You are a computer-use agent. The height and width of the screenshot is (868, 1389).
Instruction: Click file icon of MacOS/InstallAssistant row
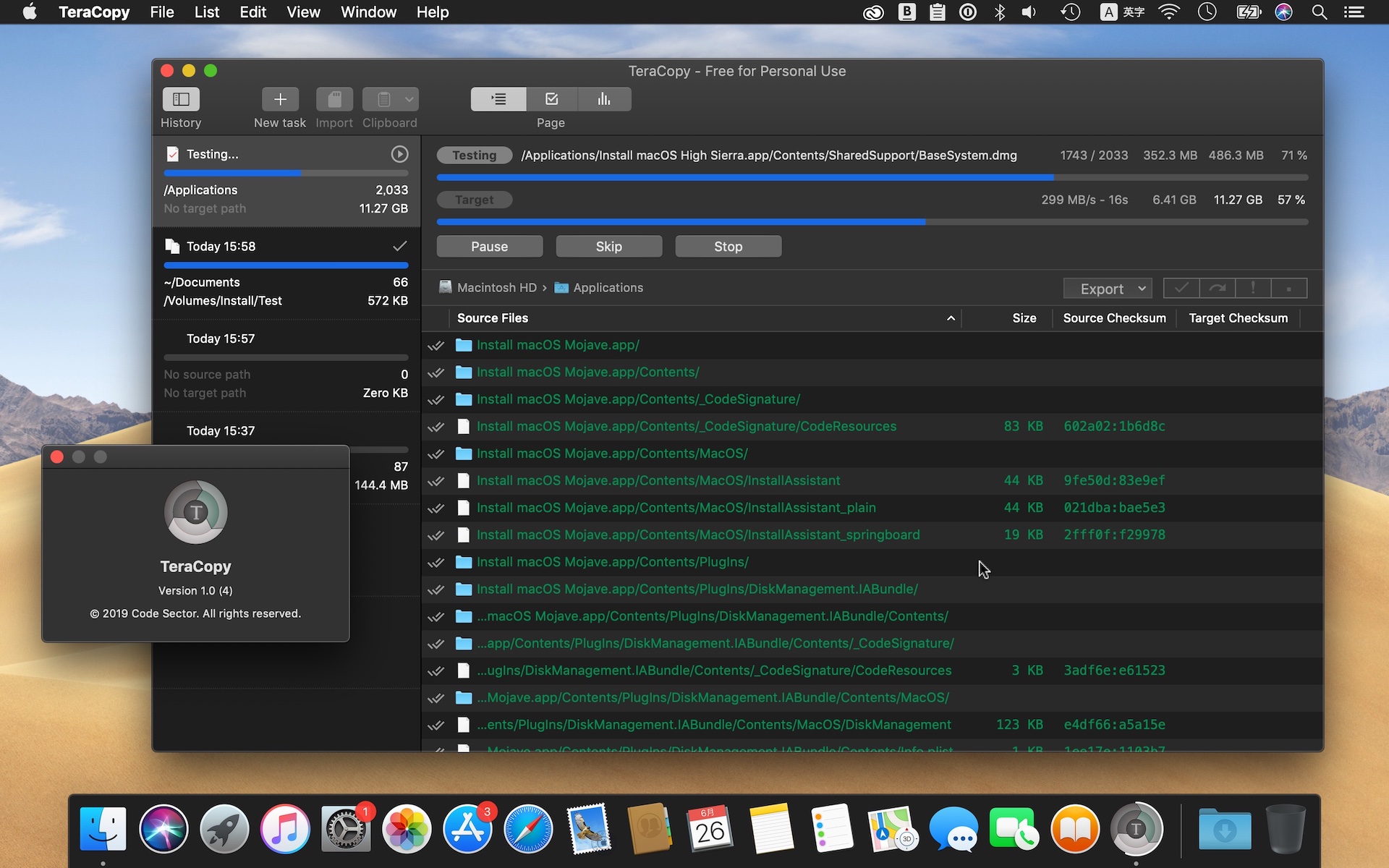point(464,481)
